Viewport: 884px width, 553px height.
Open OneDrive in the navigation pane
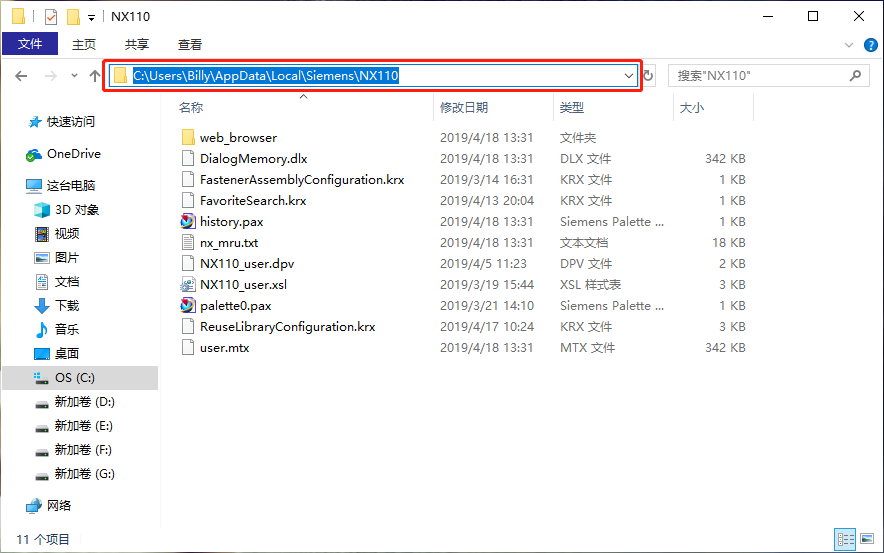pyautogui.click(x=74, y=153)
